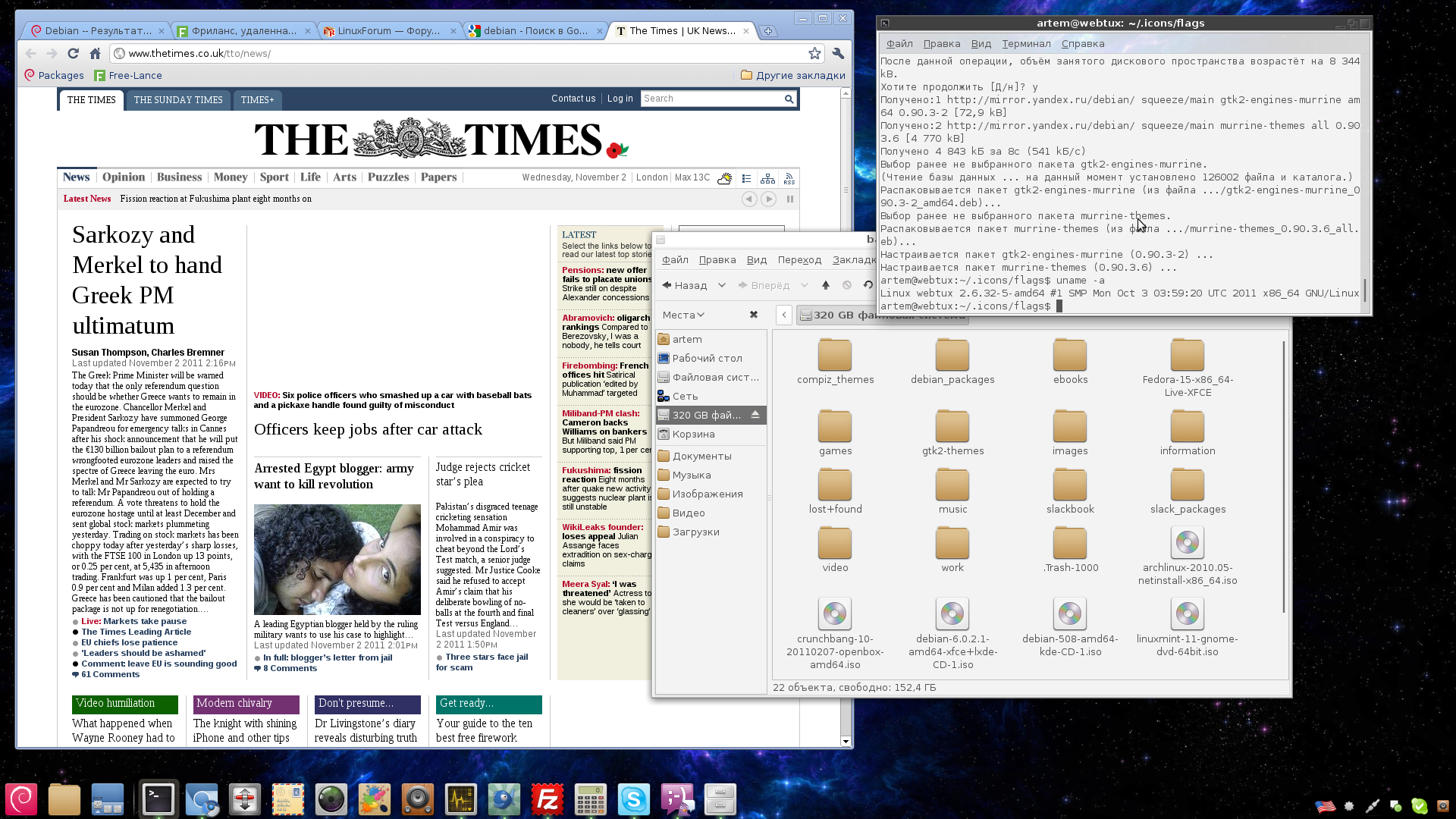
Task: Show previous Latest News headline
Action: [x=749, y=199]
